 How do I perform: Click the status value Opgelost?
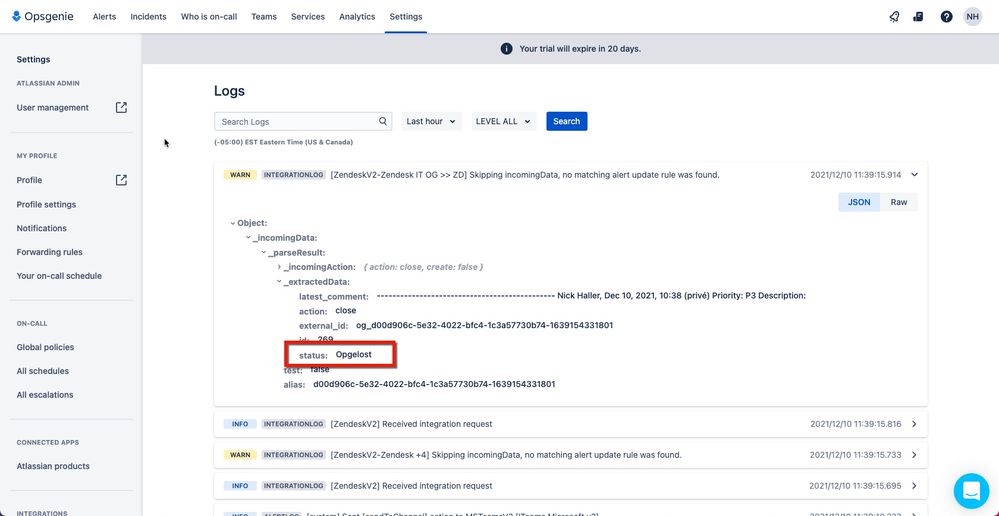click(x=354, y=354)
